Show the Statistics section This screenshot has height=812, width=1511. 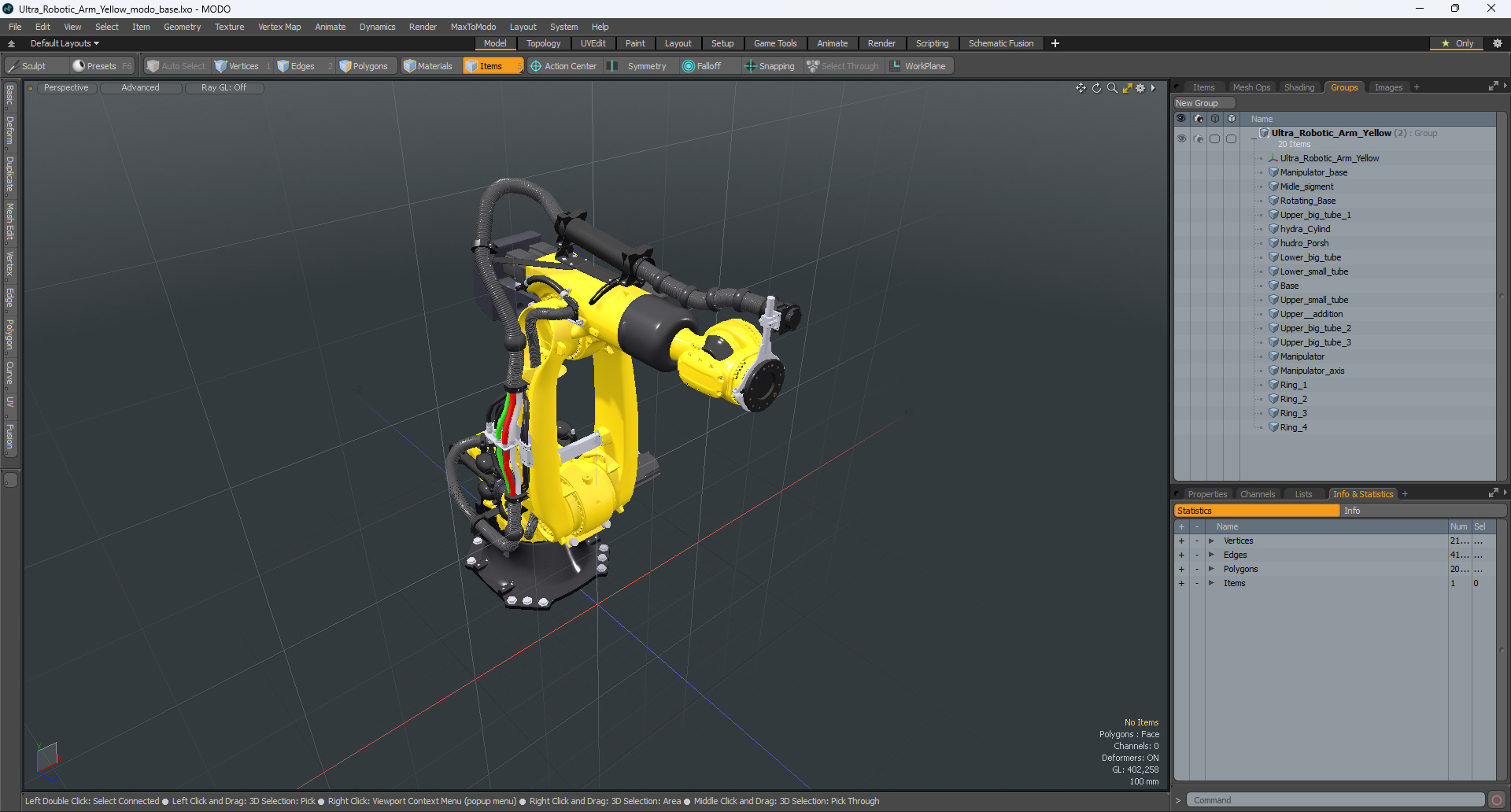(x=1257, y=511)
